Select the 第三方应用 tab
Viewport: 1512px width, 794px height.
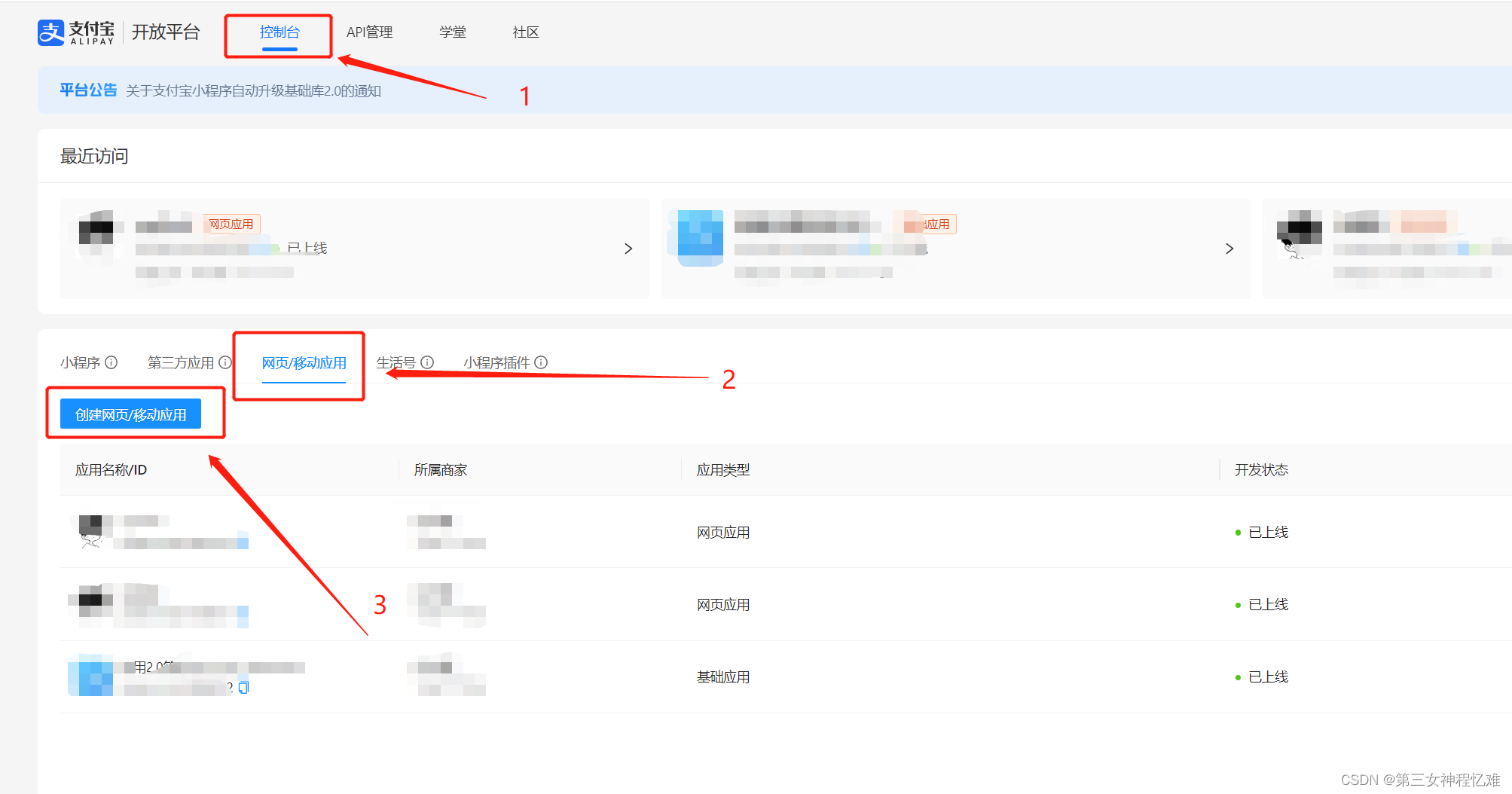pyautogui.click(x=181, y=362)
